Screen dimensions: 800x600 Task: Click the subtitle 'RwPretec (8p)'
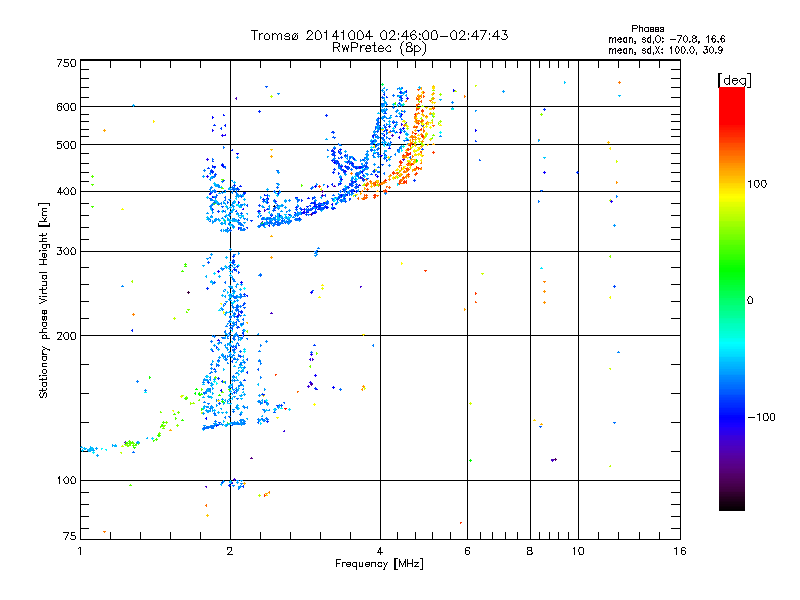(379, 48)
